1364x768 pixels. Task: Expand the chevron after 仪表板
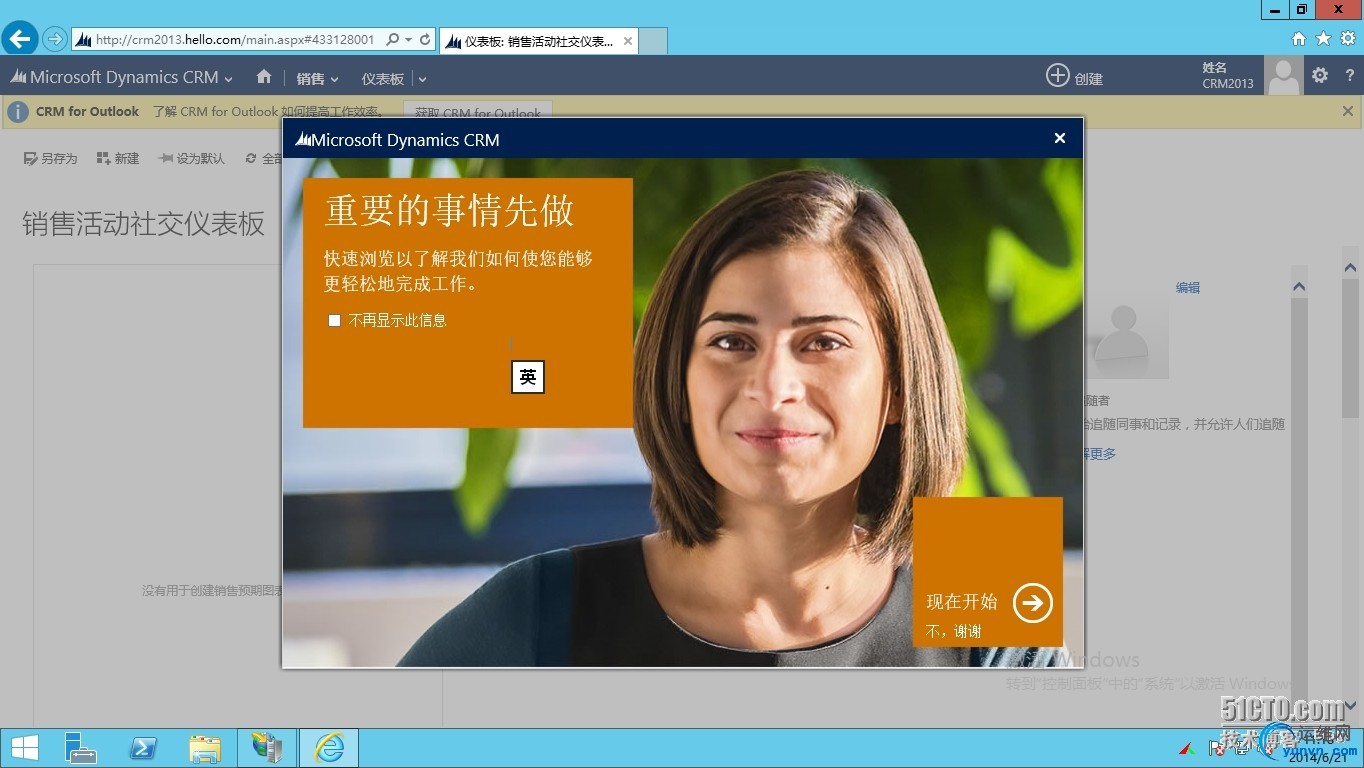(x=422, y=79)
